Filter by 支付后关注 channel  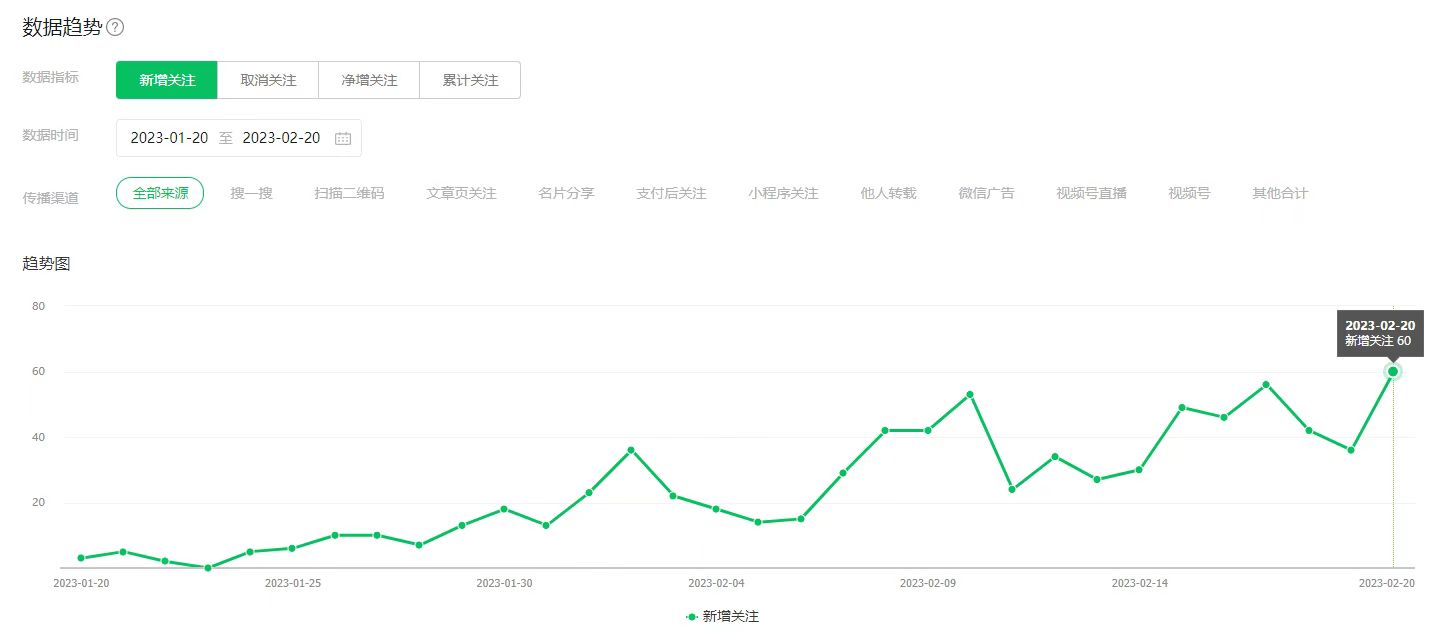coord(671,193)
